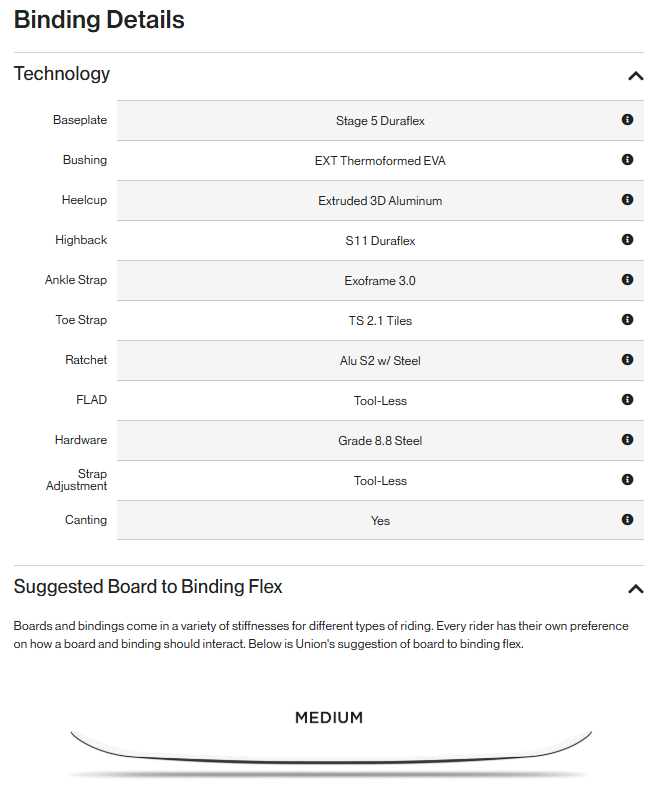This screenshot has height=785, width=660.
Task: Click info icon for Exoframe 3.0 ankle strap
Action: pyautogui.click(x=627, y=280)
